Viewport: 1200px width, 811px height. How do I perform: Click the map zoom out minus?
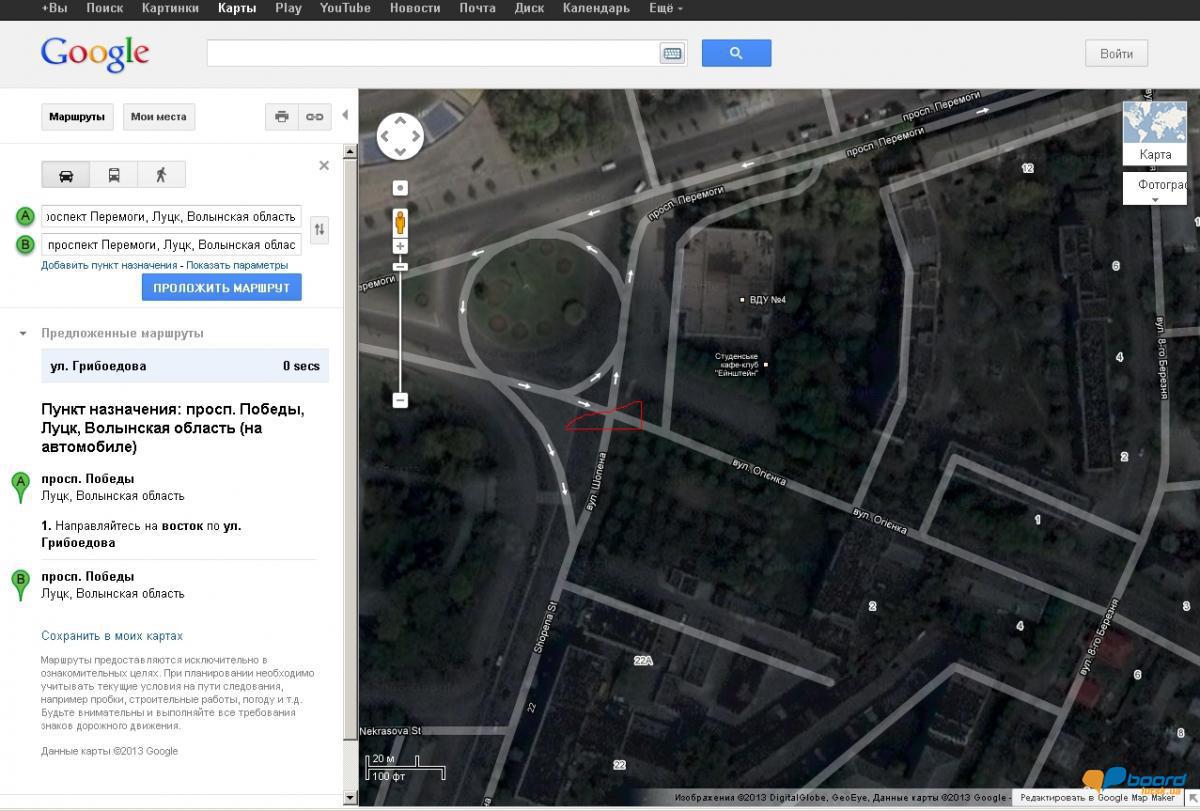click(x=400, y=400)
